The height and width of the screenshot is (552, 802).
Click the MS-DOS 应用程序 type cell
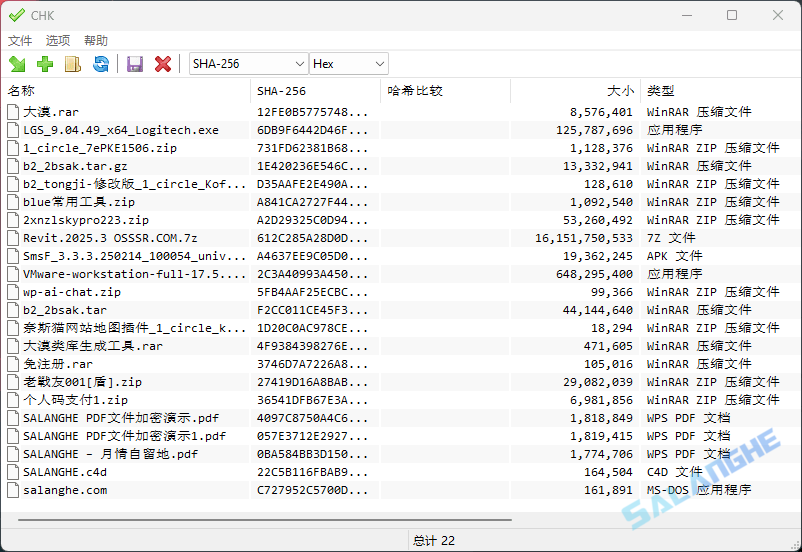(699, 490)
